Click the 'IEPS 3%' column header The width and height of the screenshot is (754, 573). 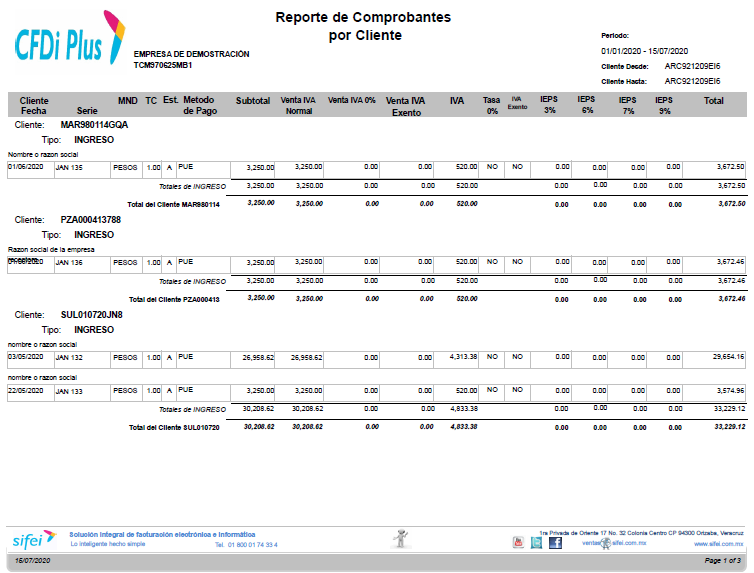(x=549, y=104)
